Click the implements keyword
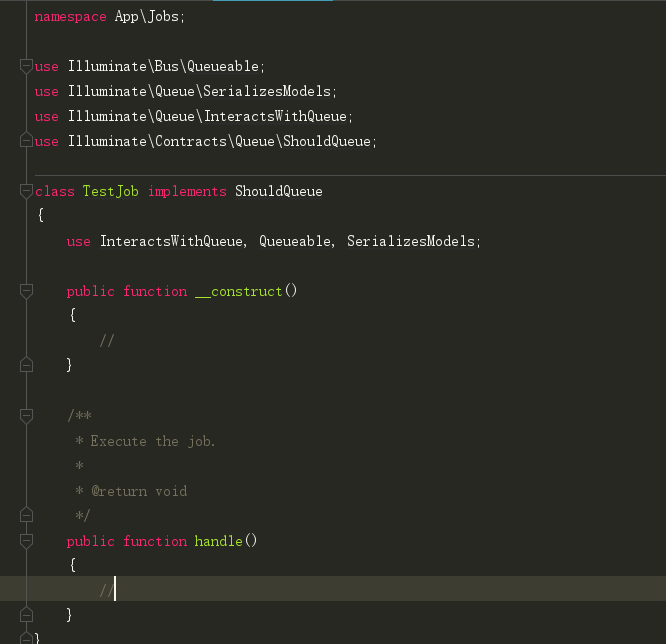Viewport: 666px width, 644px height. 187,192
